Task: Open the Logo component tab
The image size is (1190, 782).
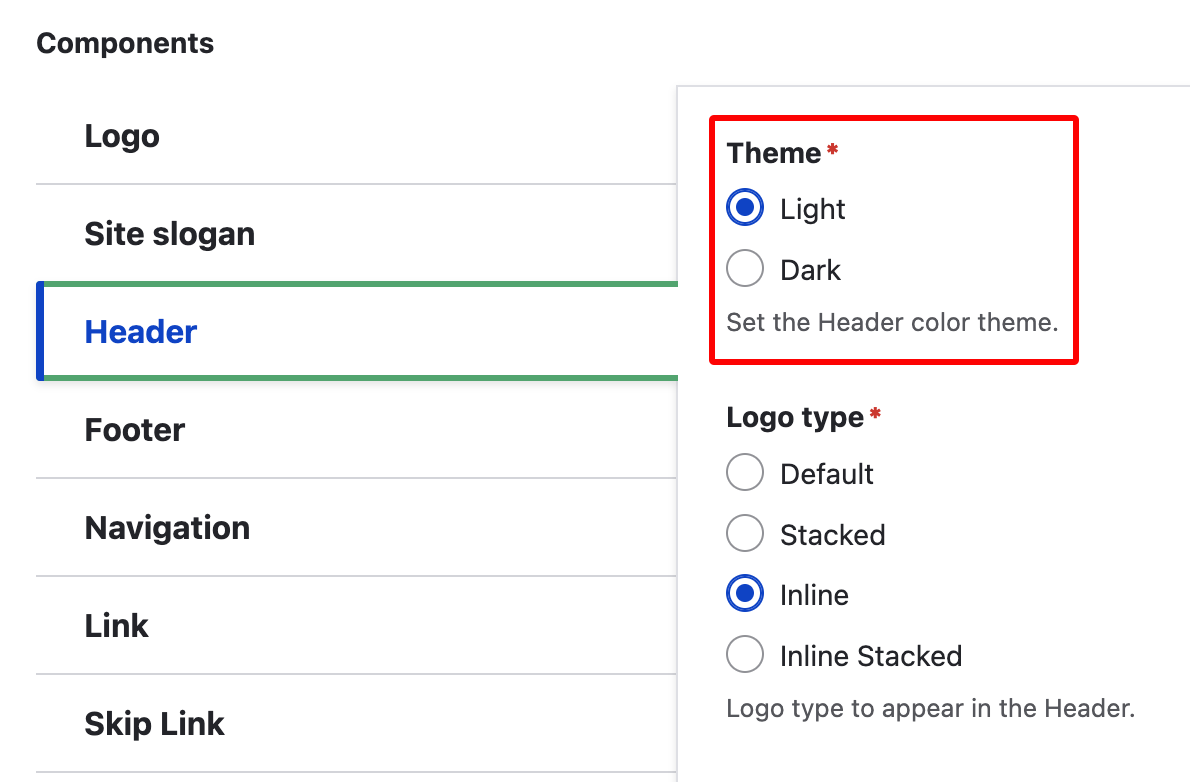Action: [122, 136]
